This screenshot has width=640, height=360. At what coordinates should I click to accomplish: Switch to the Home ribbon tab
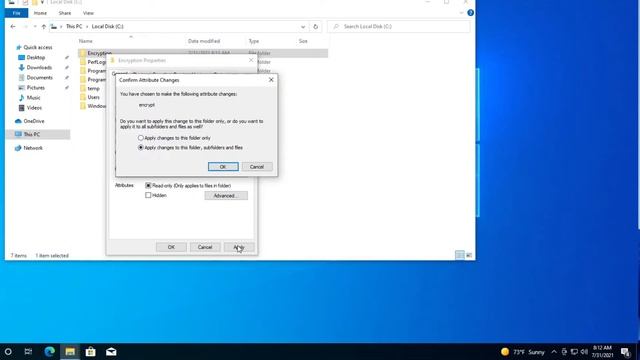click(x=40, y=13)
